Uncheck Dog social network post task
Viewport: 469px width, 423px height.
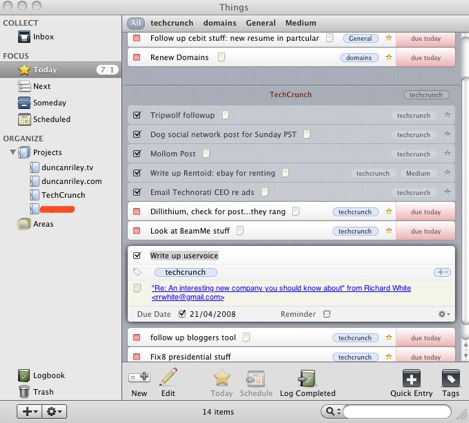click(137, 134)
